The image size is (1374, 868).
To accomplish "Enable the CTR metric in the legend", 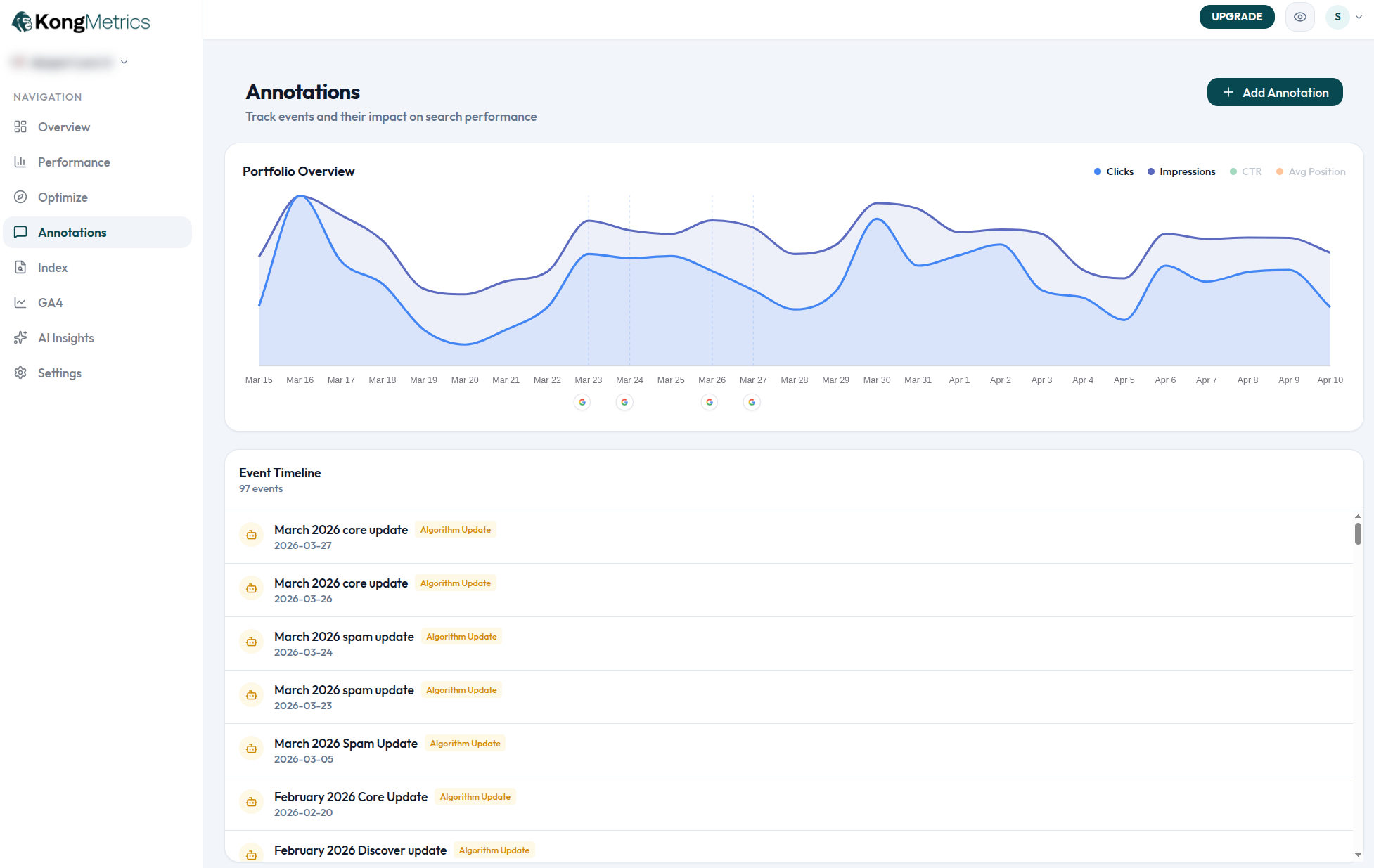I will [x=1246, y=171].
